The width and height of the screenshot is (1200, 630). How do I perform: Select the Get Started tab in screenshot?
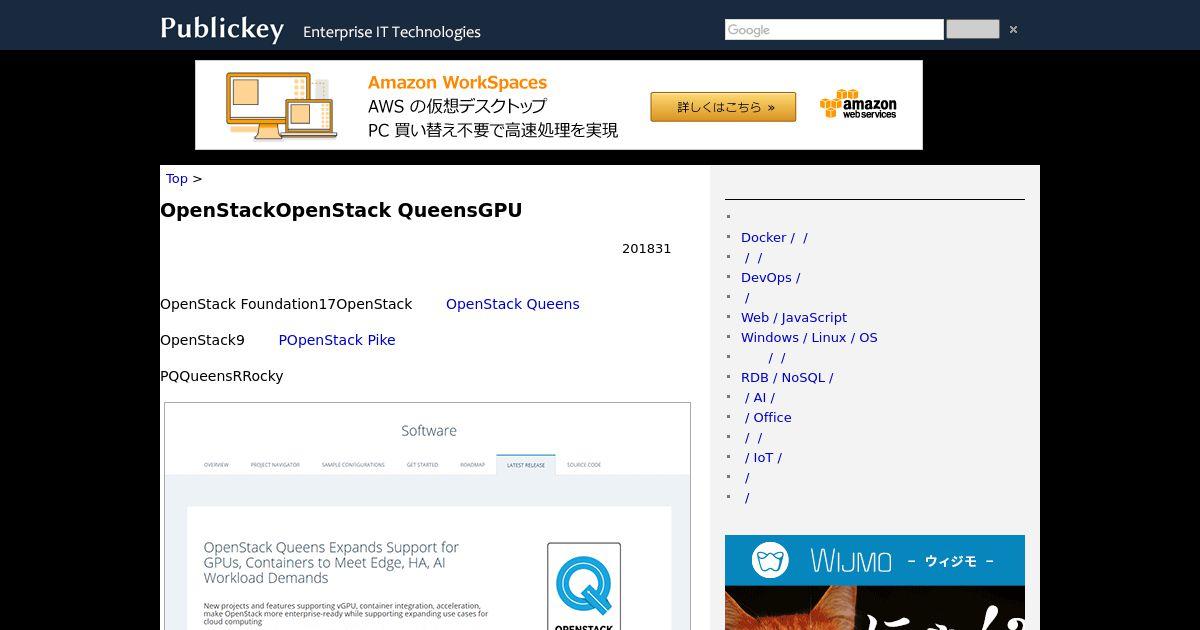(422, 465)
